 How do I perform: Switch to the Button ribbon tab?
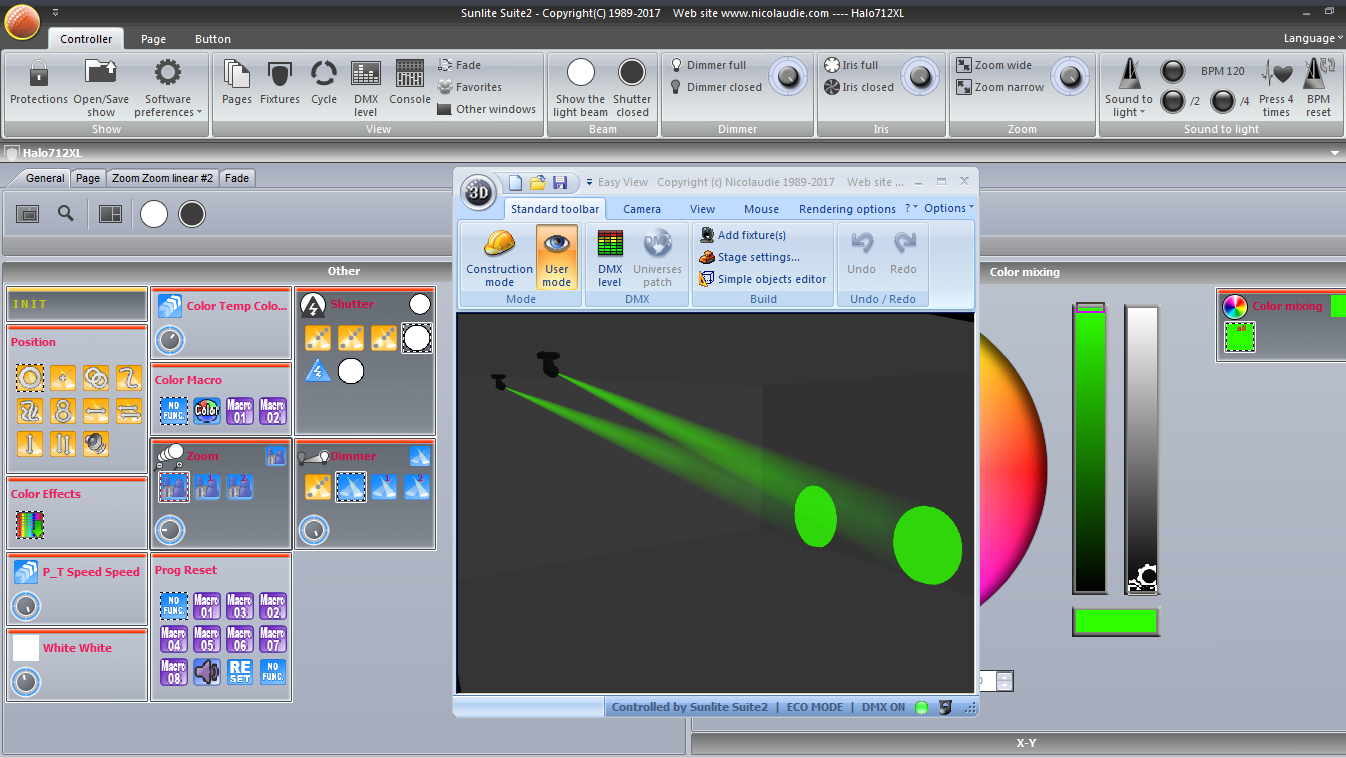pyautogui.click(x=213, y=39)
